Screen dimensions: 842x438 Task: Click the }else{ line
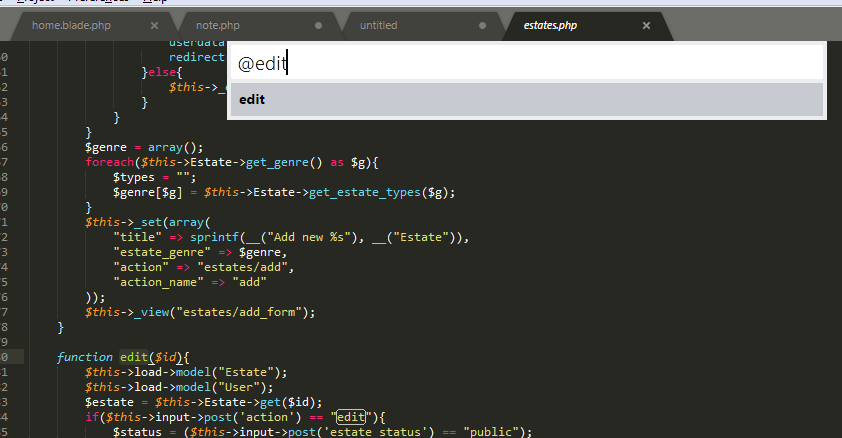162,72
